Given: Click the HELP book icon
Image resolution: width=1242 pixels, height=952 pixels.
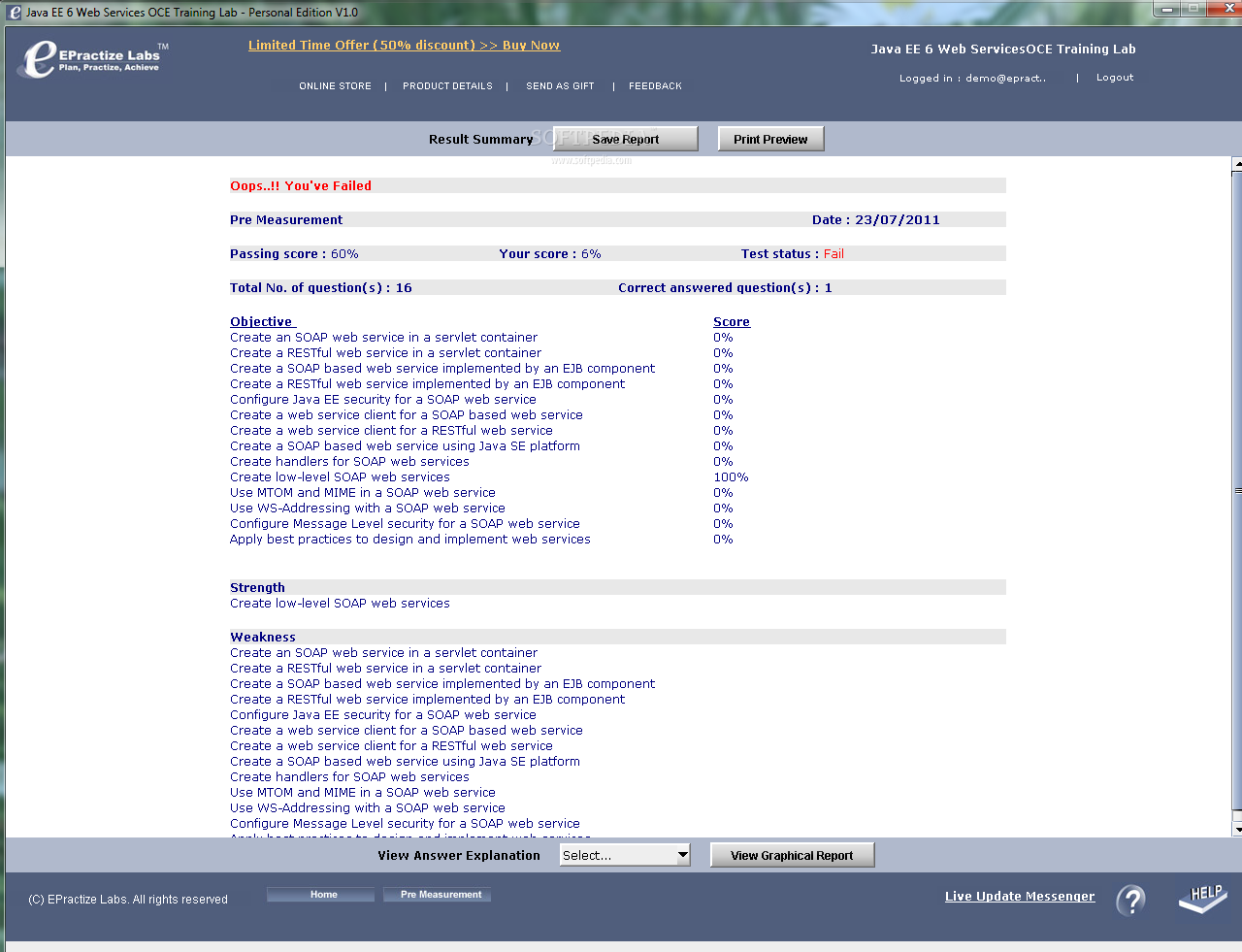Looking at the screenshot, I should pyautogui.click(x=1202, y=898).
